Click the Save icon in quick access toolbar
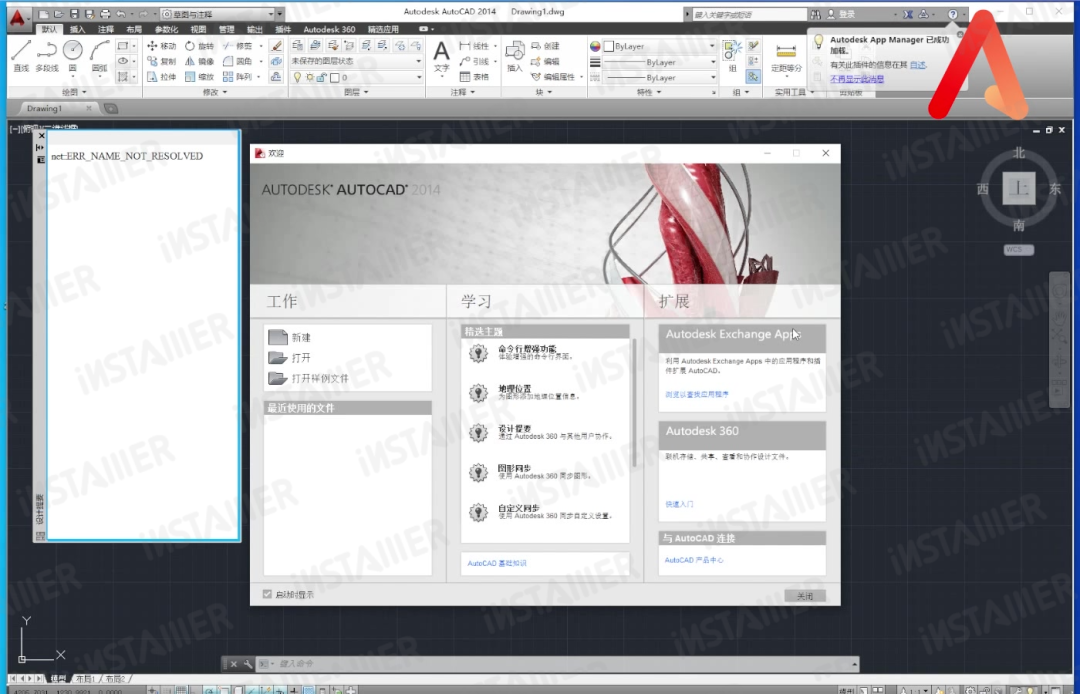Screen dimensions: 1080x694 (x=74, y=14)
